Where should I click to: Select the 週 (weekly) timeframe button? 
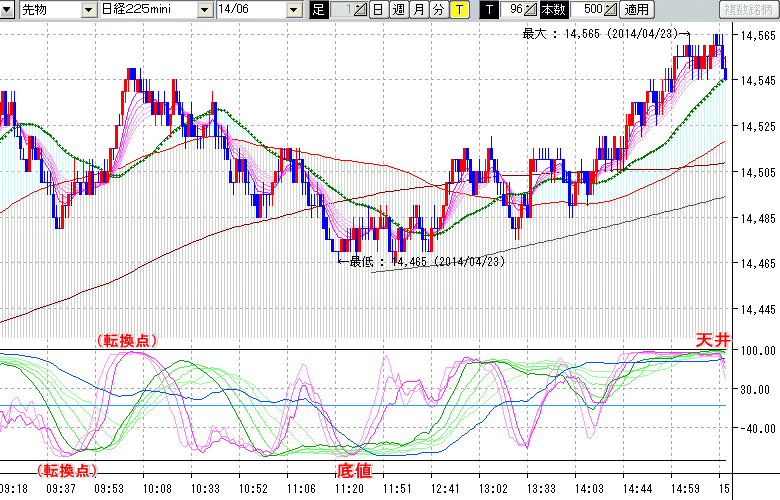[397, 10]
